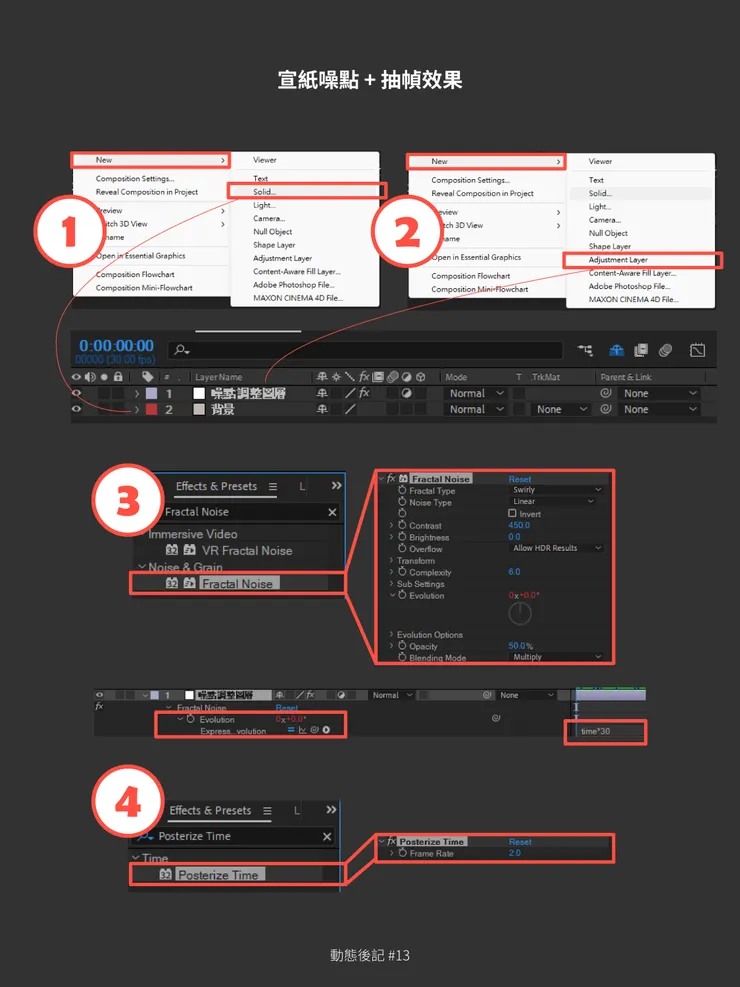This screenshot has height=987, width=740.
Task: Click the parent pick whip spiral for layer 2 背景
Action: (605, 409)
